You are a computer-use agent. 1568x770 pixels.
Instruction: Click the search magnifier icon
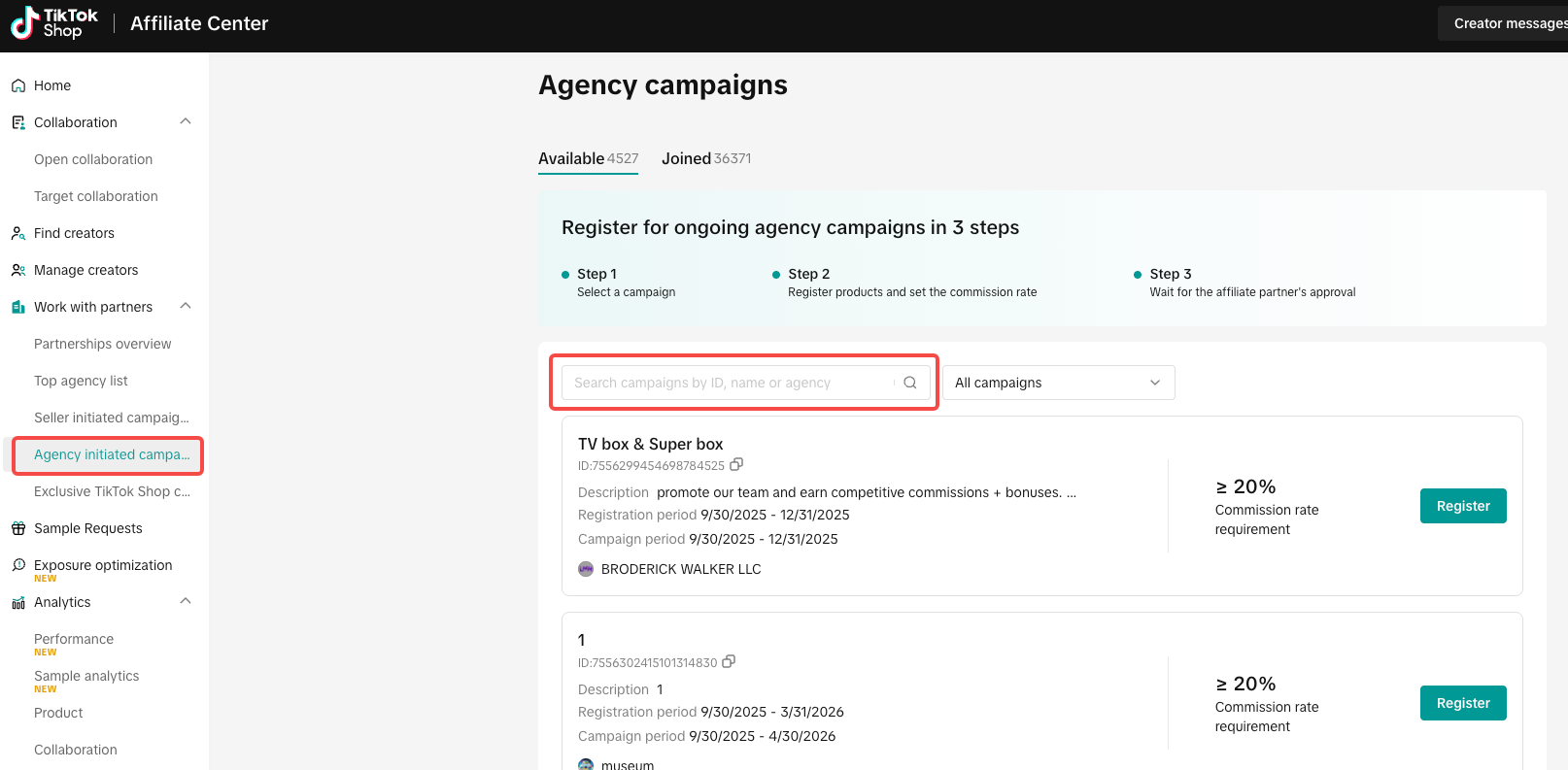point(910,383)
